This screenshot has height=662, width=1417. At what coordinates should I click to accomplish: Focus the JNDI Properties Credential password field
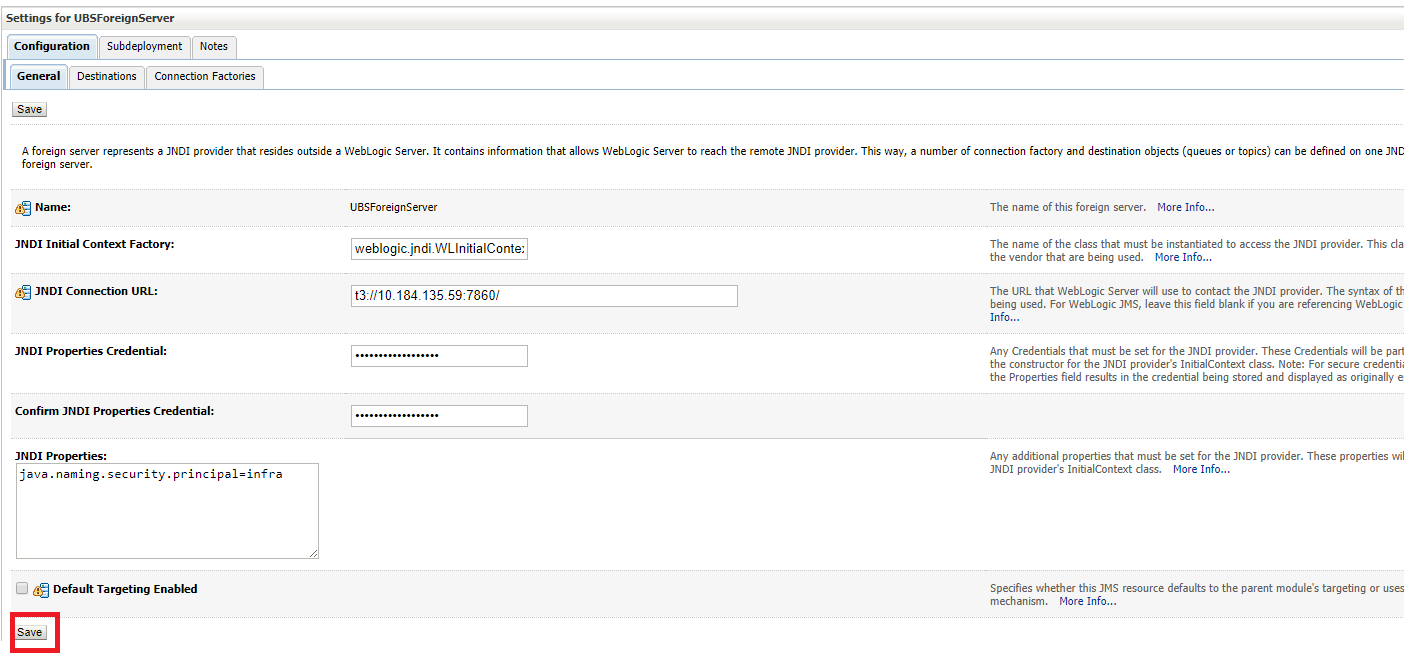(x=439, y=356)
